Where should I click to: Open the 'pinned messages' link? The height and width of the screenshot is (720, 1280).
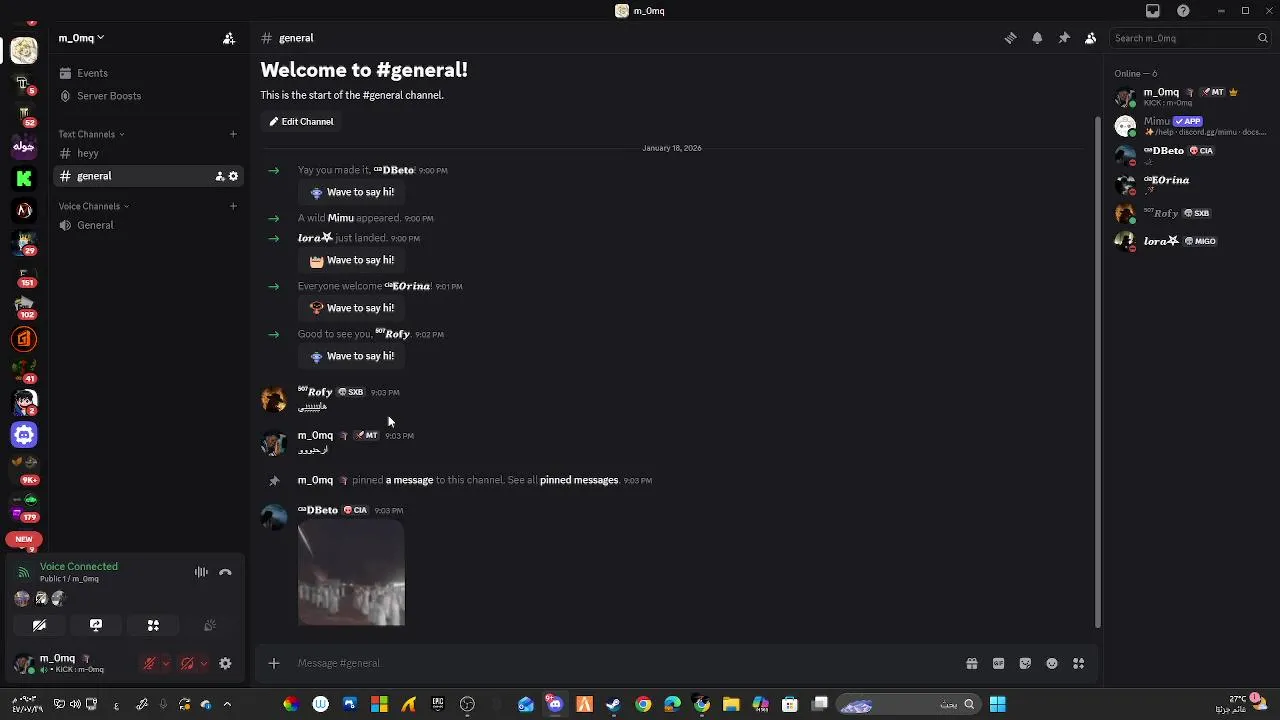tap(579, 480)
